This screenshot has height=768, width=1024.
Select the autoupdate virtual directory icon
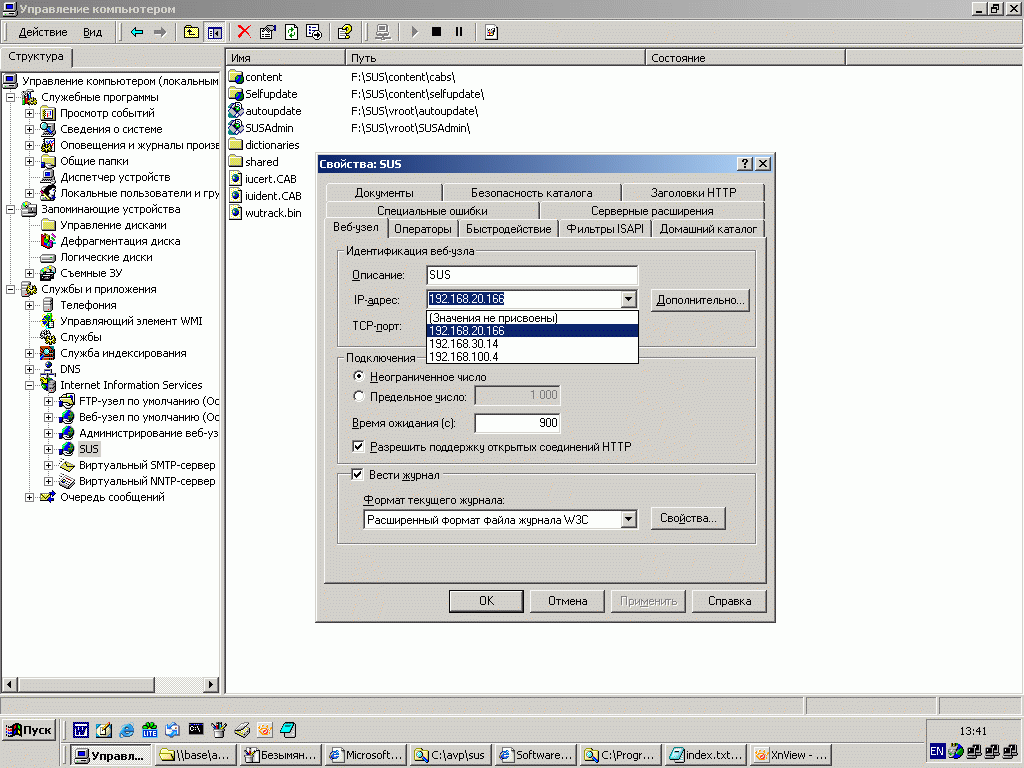click(236, 111)
